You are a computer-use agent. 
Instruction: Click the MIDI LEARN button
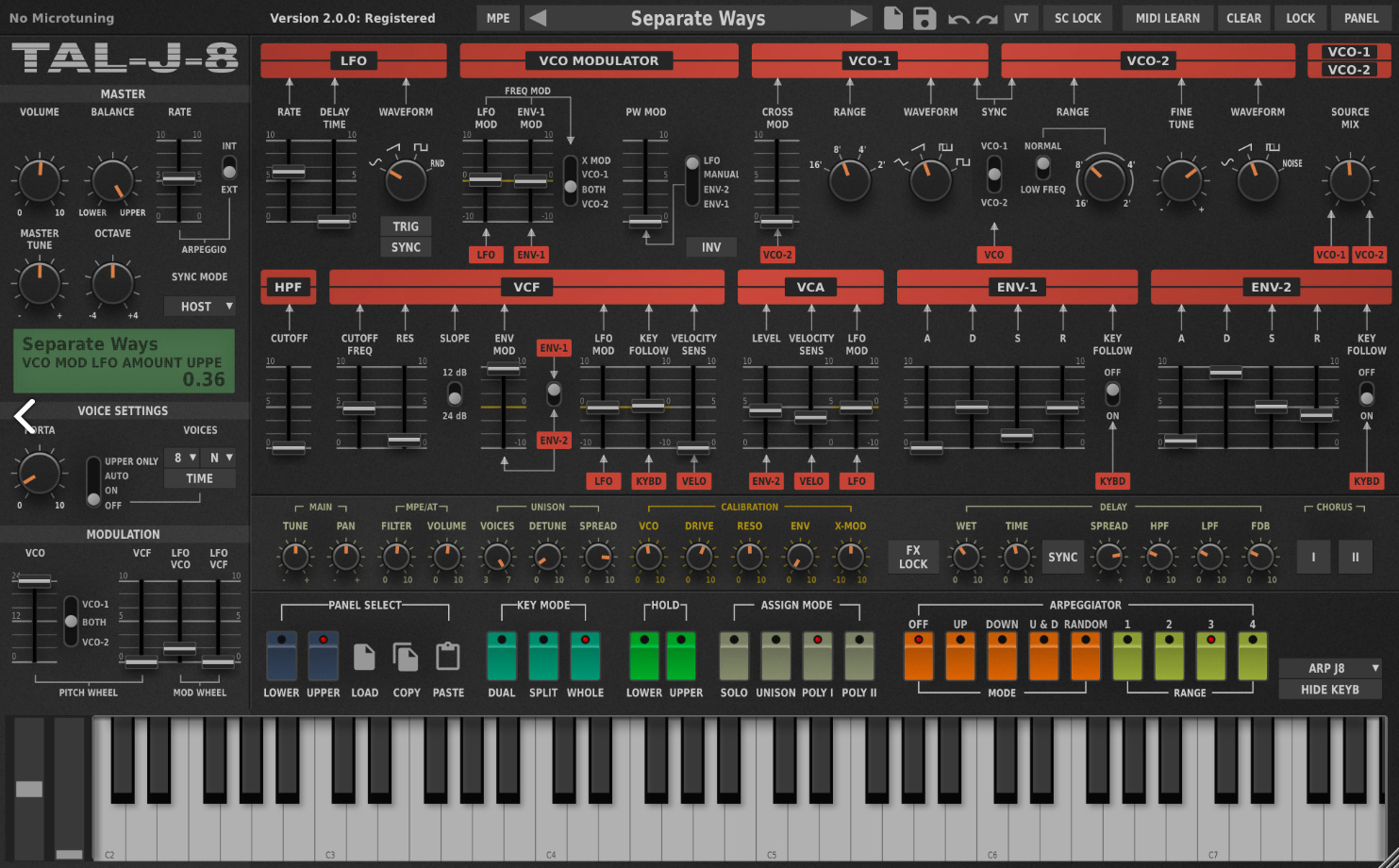click(1168, 18)
